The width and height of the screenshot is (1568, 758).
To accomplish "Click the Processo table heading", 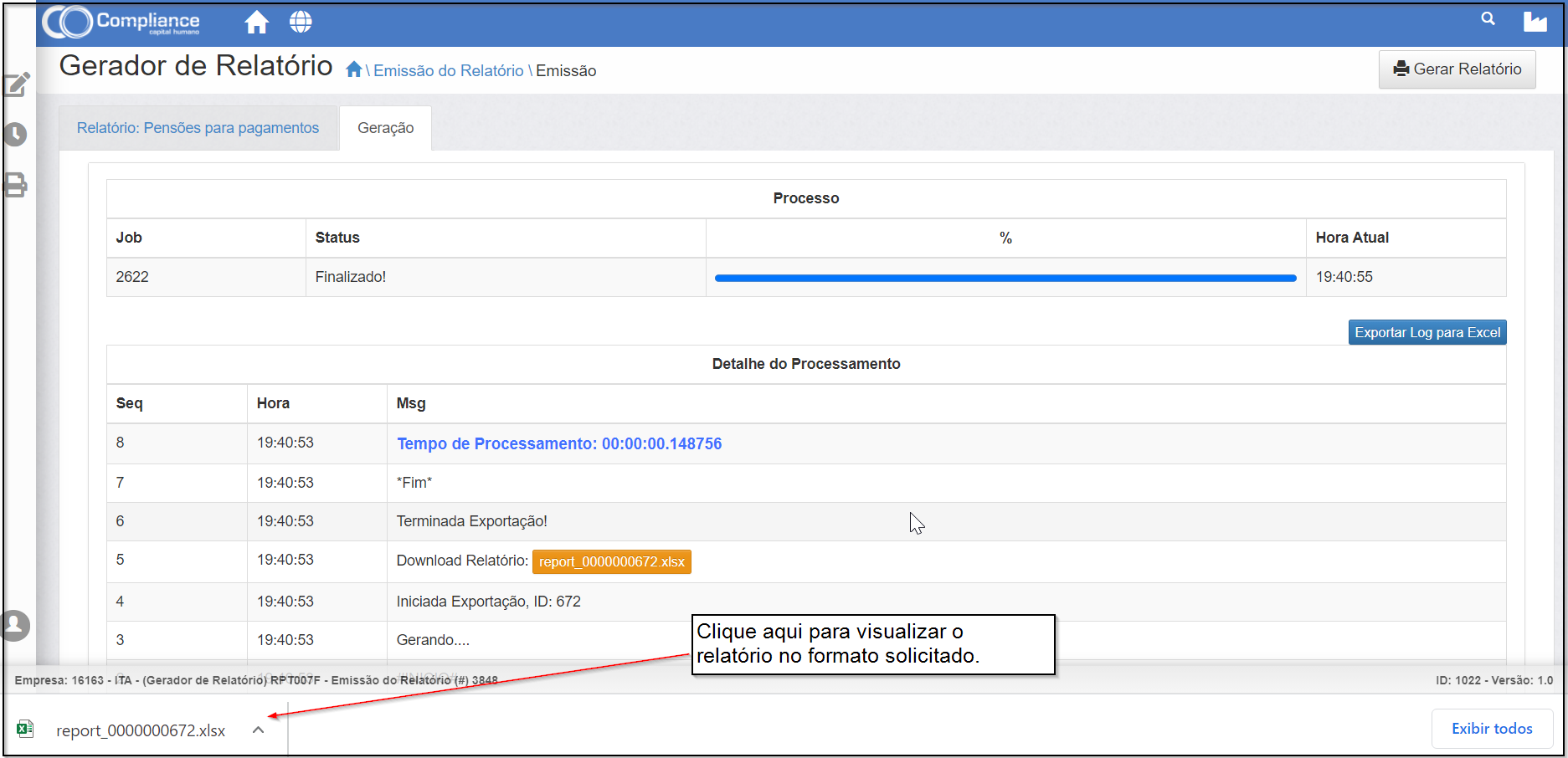I will (806, 198).
